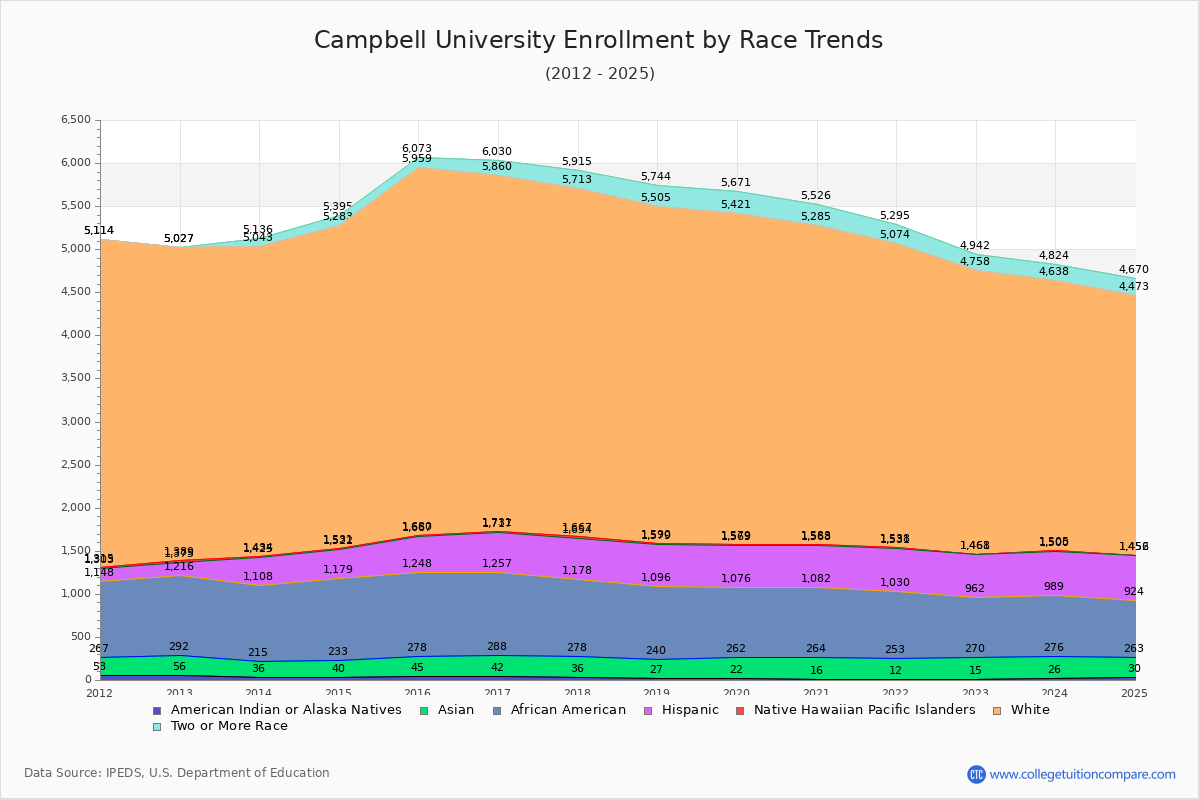
Task: Open the www.collegetuitioncompare.com link
Action: click(x=1083, y=774)
